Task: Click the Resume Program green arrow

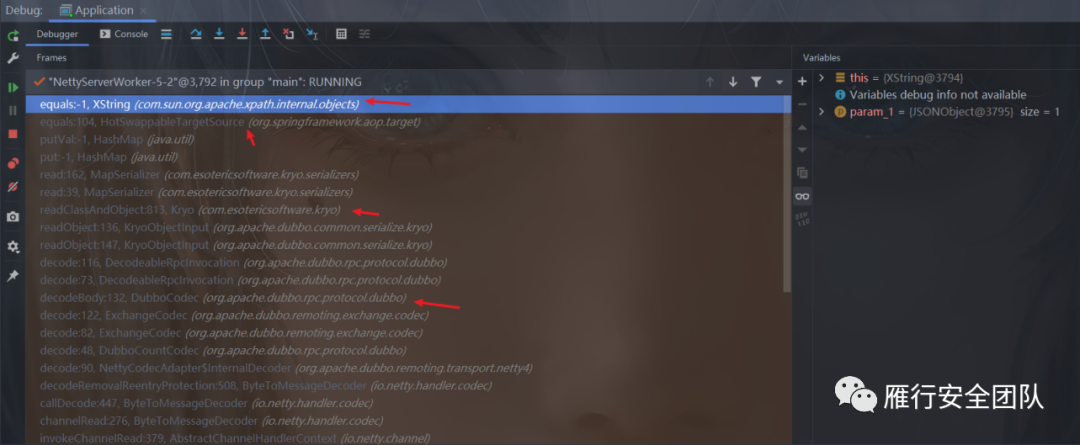Action: click(12, 87)
